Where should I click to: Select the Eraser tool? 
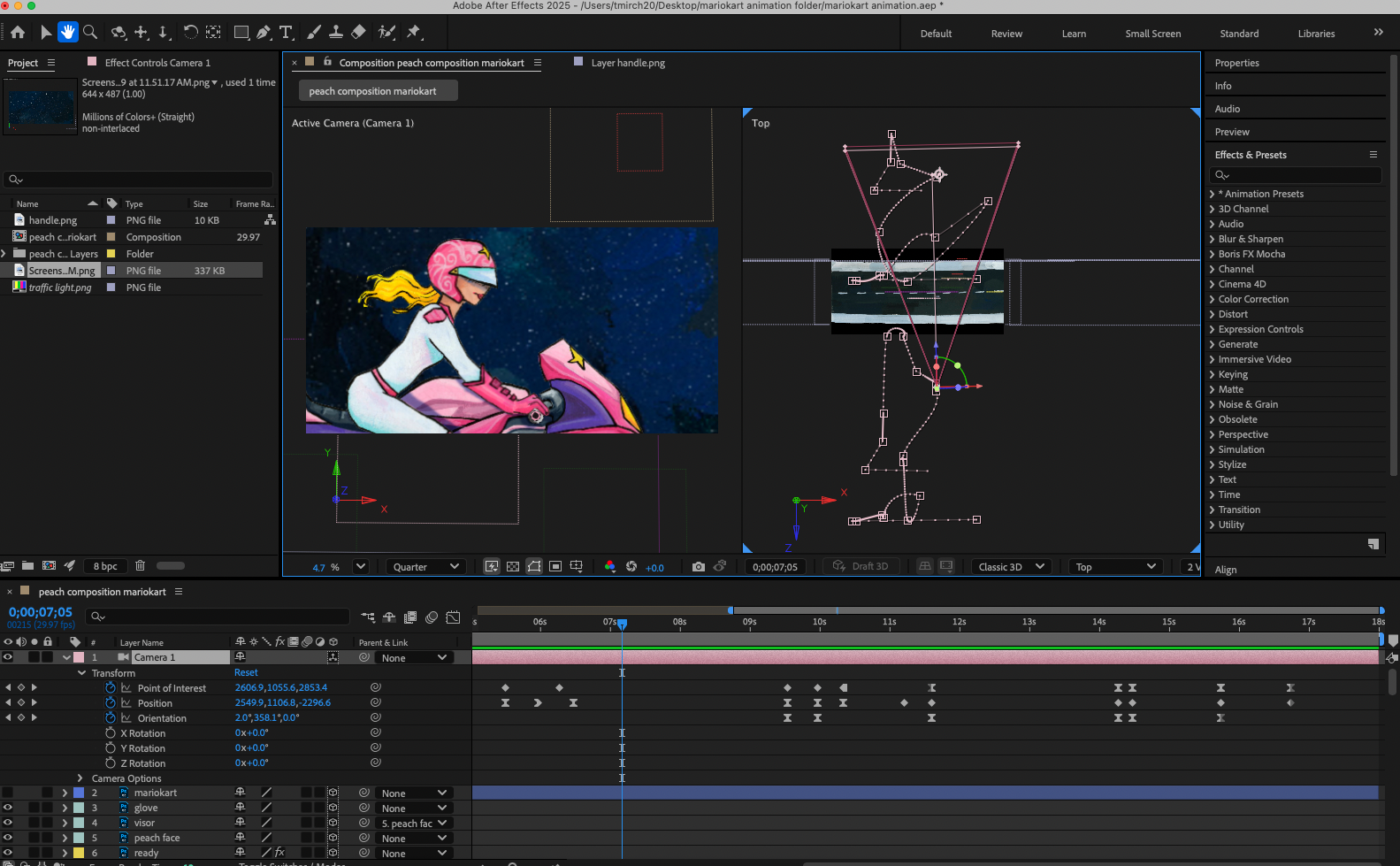(358, 33)
